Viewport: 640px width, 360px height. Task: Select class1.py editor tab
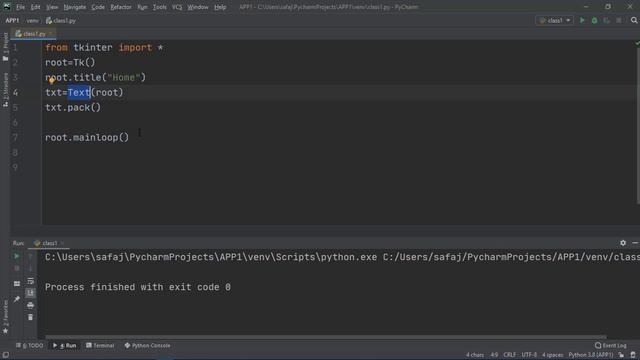(x=34, y=34)
